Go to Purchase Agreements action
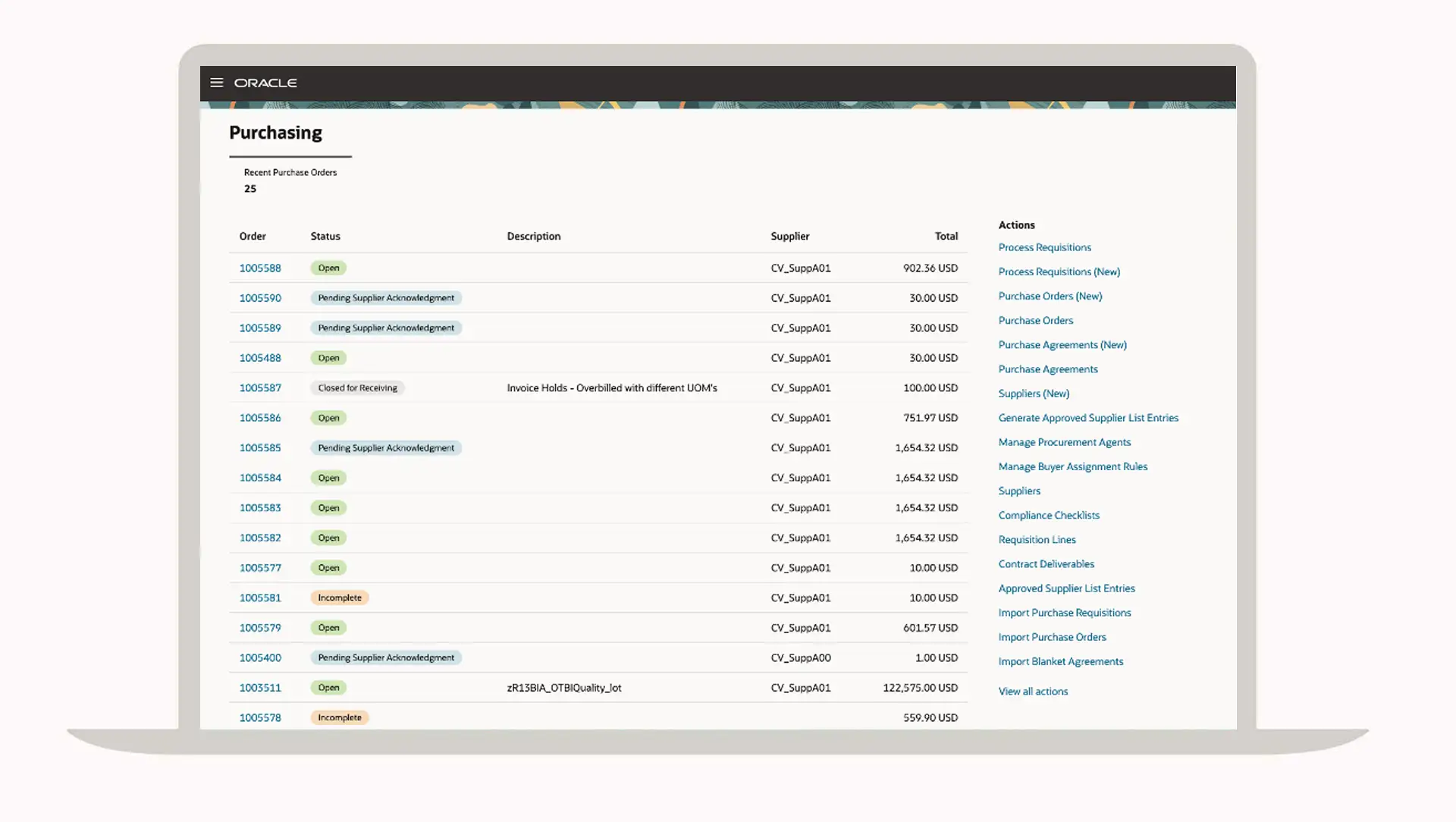The image size is (1456, 822). (x=1047, y=369)
